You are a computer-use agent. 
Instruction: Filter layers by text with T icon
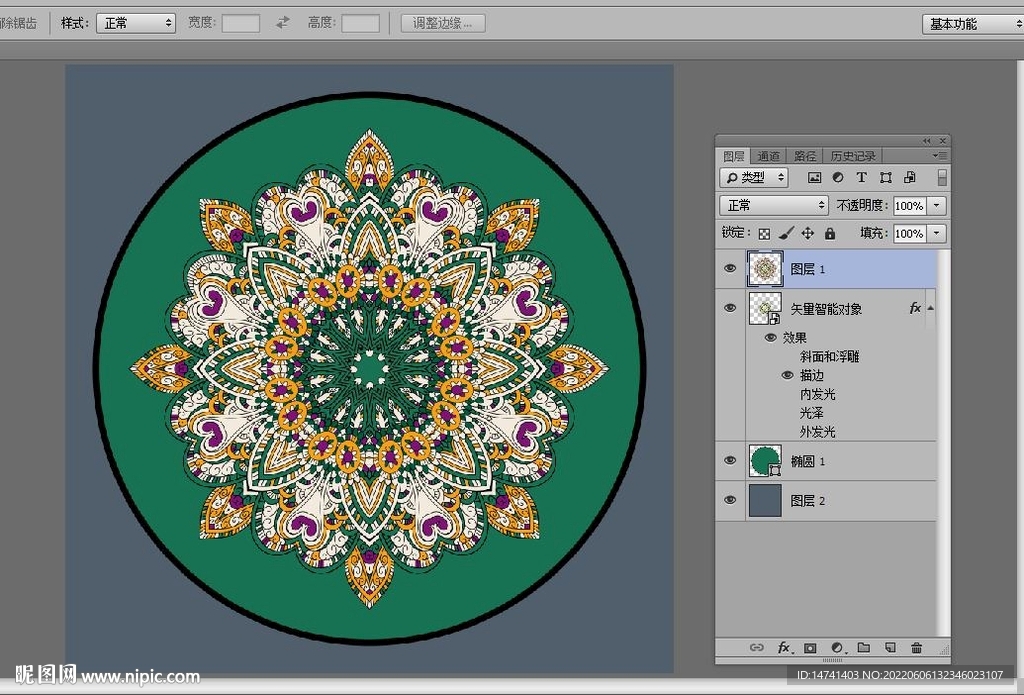click(861, 178)
